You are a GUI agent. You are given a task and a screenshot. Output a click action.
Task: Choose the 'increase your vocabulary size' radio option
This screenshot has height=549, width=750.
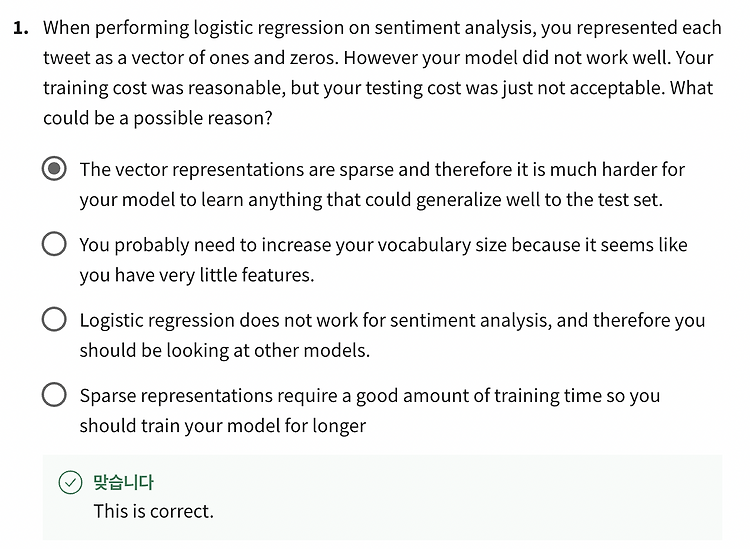54,244
